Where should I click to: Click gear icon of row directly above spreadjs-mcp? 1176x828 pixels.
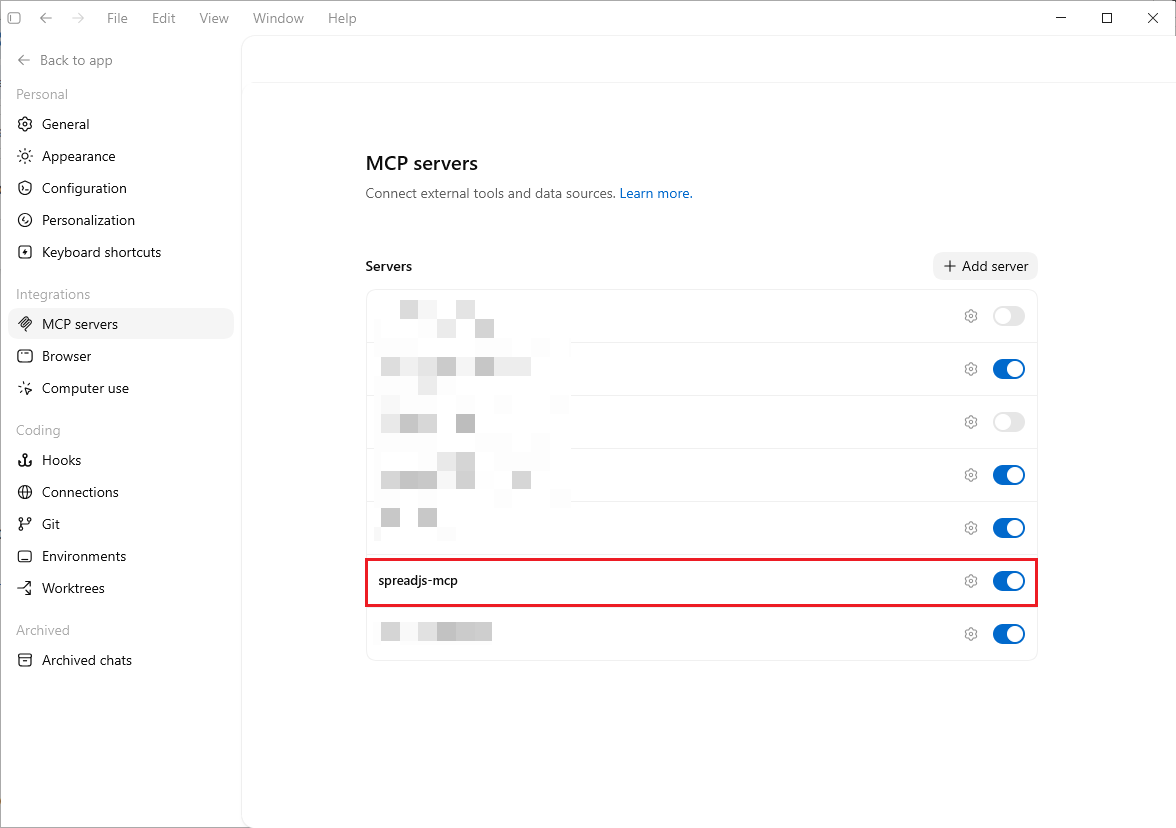click(970, 528)
